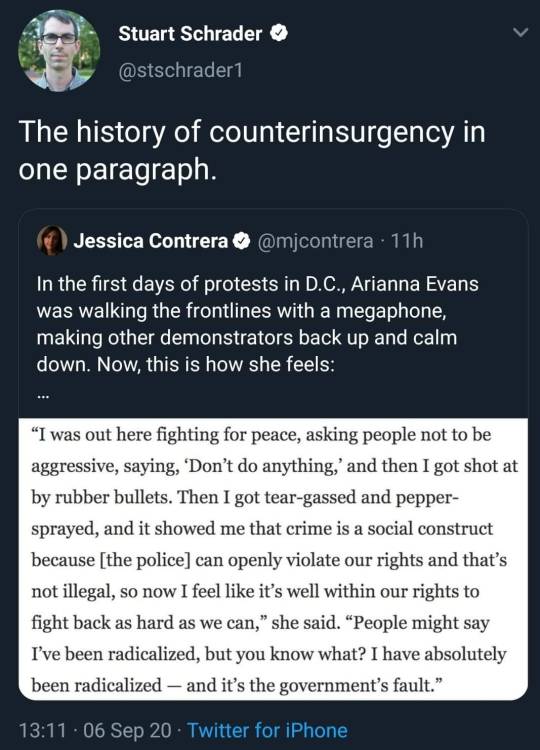Screen dimensions: 540x750
Task: Open Stuart Schrader's profile picture
Action: click(x=59, y=50)
